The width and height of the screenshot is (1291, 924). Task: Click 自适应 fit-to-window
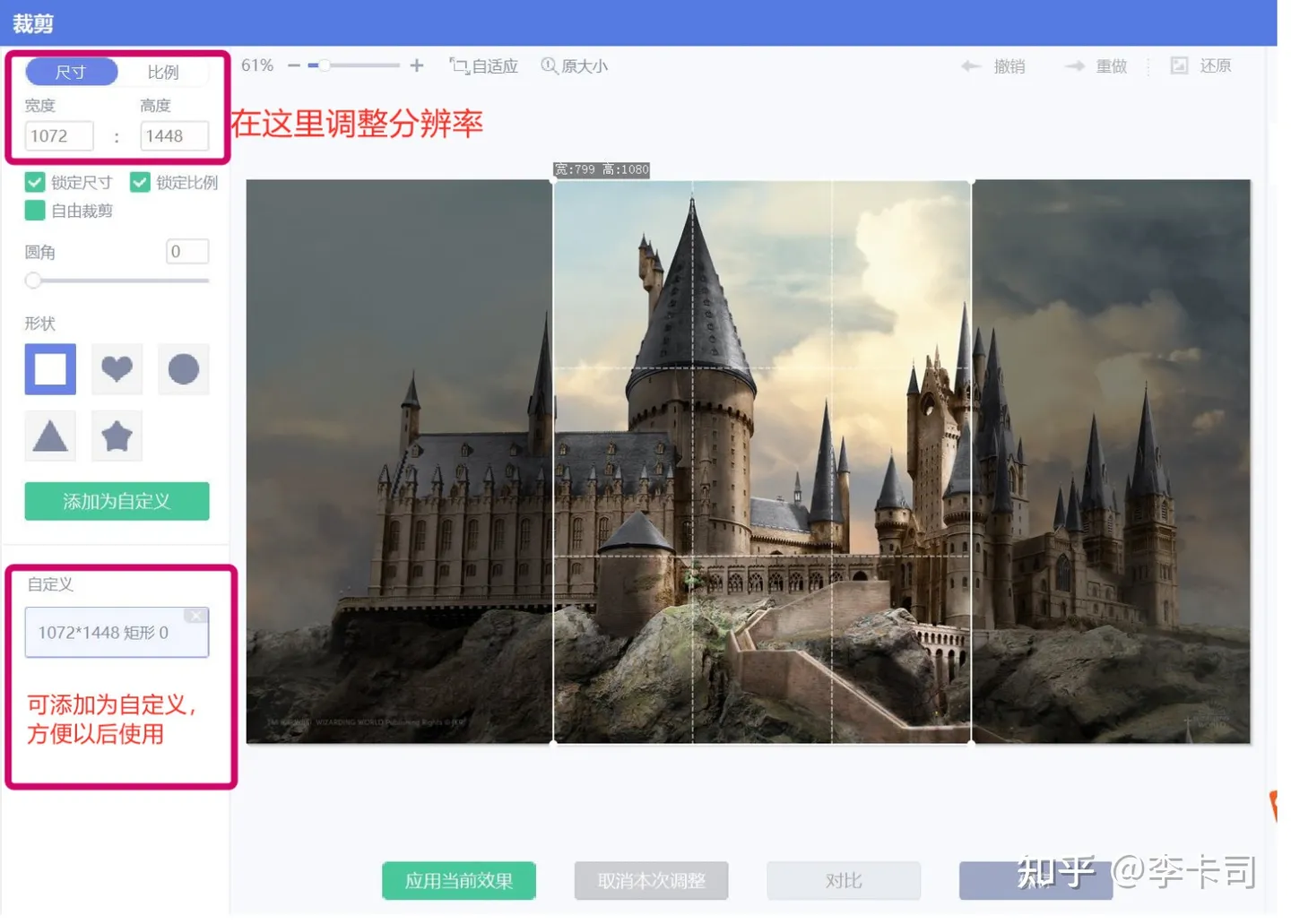(484, 66)
